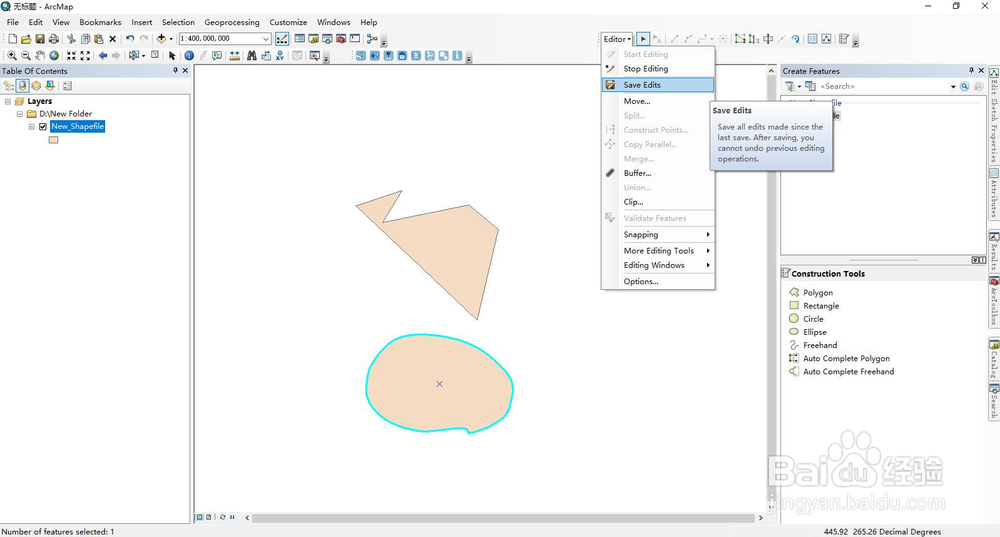Toggle auto-hide pin on Table Of Contents

click(x=175, y=71)
